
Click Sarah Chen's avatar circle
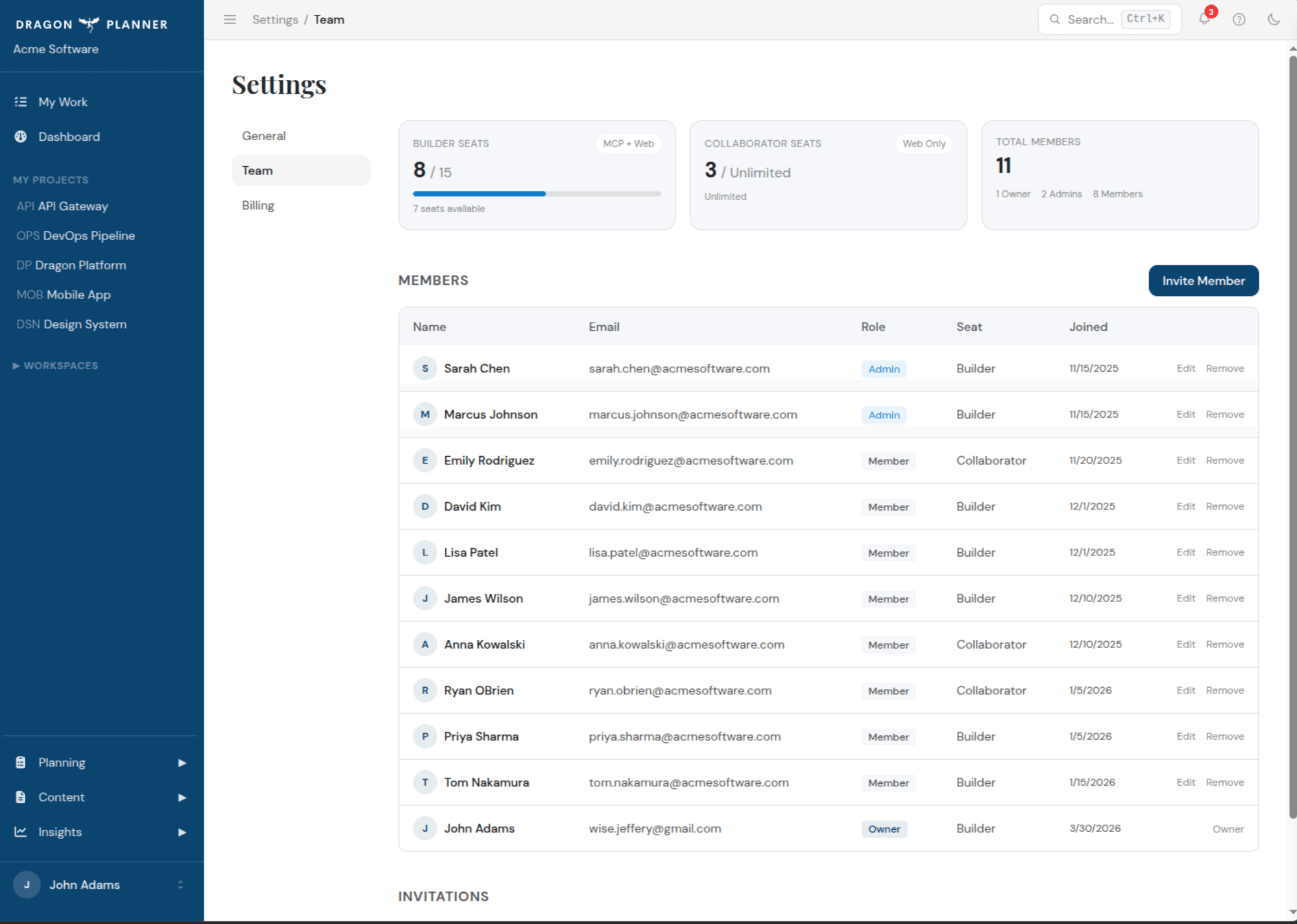click(x=425, y=368)
